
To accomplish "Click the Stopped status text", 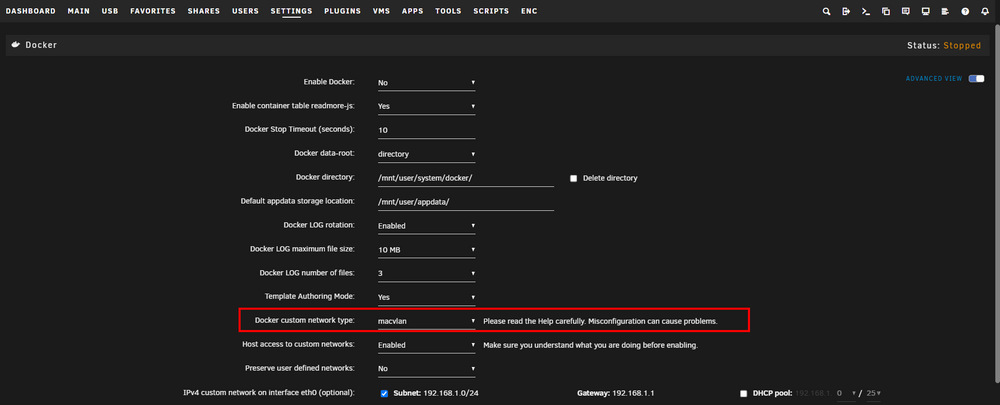I will coord(962,45).
